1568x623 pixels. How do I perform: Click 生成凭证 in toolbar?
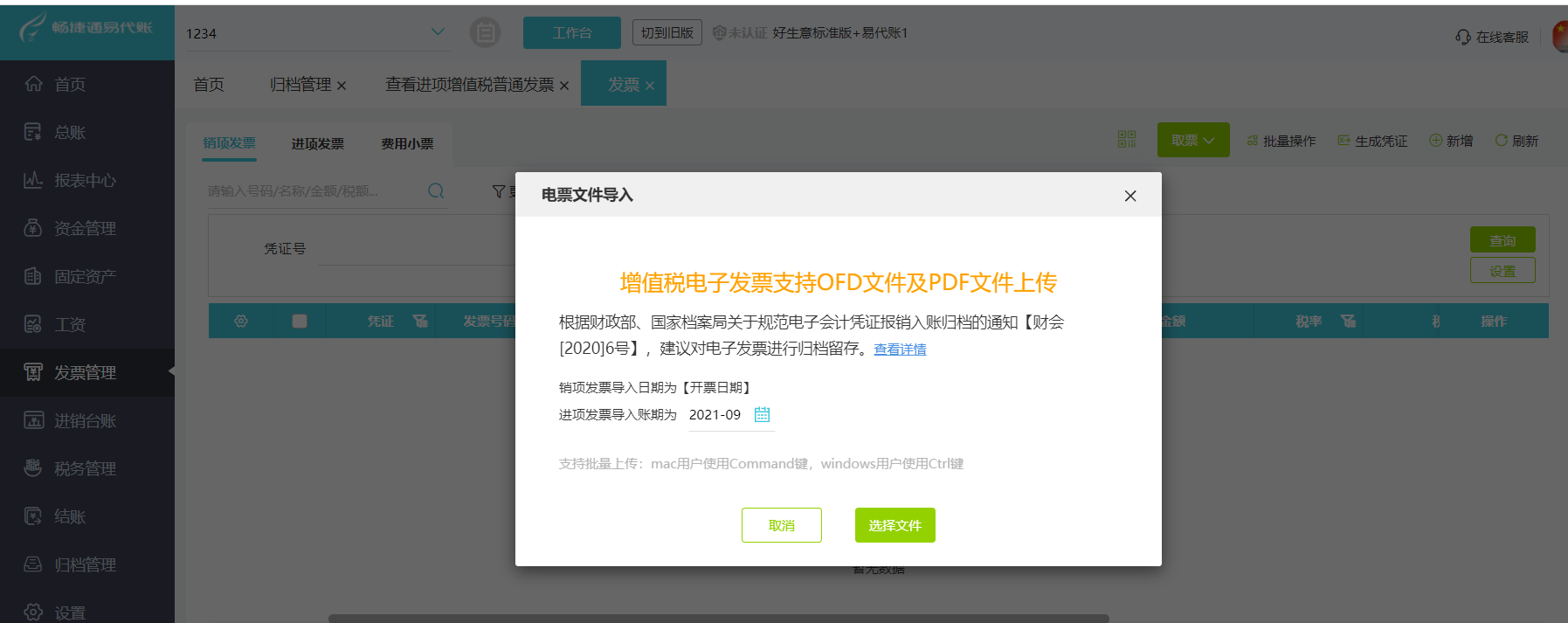click(1372, 141)
